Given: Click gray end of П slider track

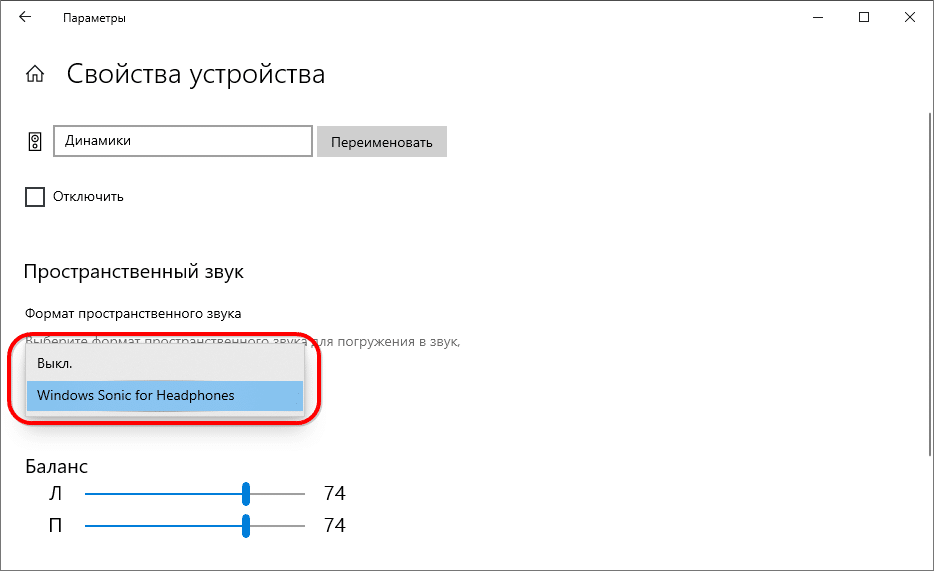Looking at the screenshot, I should click(x=280, y=526).
